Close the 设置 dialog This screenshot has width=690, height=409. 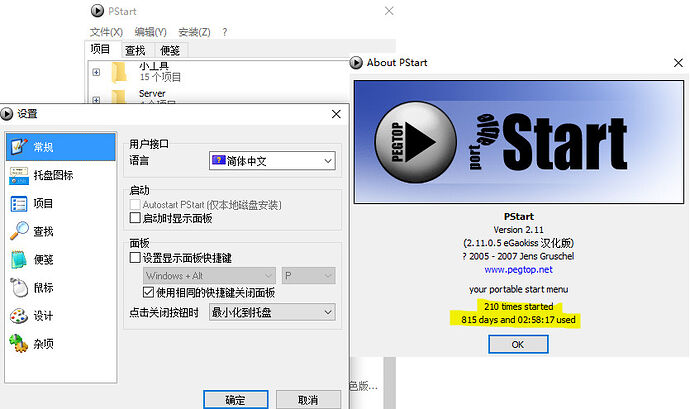336,114
